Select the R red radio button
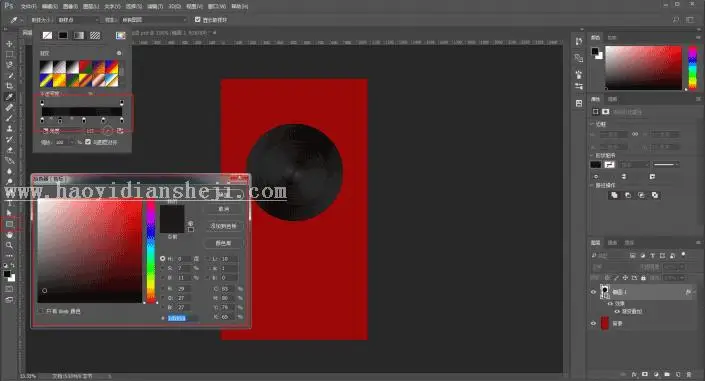 point(163,288)
